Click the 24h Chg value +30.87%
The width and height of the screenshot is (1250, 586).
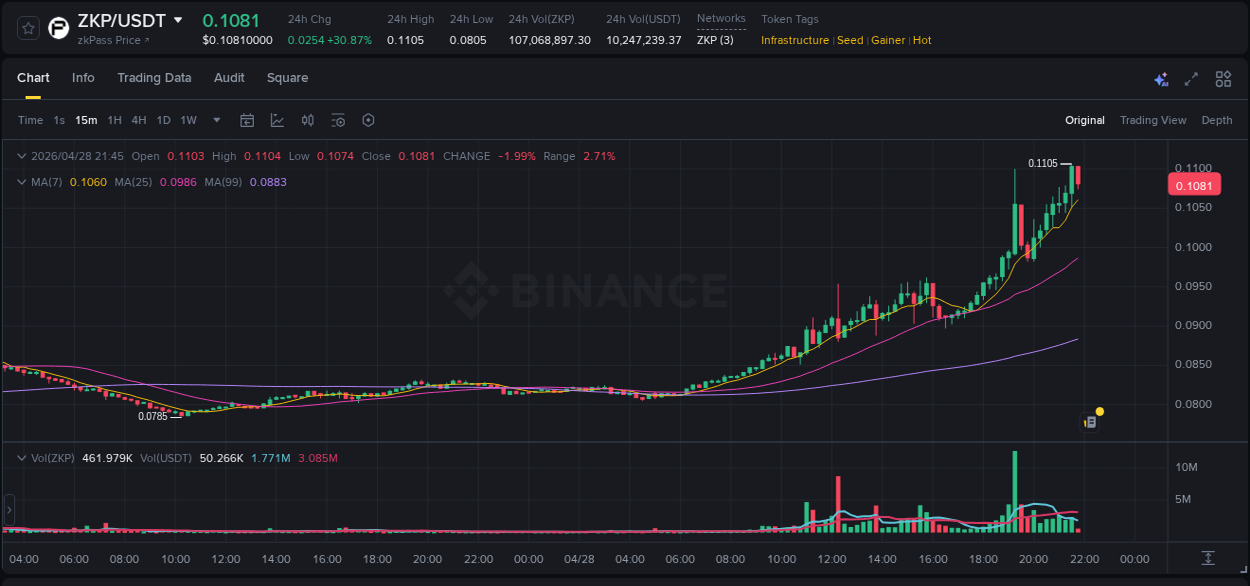point(348,40)
